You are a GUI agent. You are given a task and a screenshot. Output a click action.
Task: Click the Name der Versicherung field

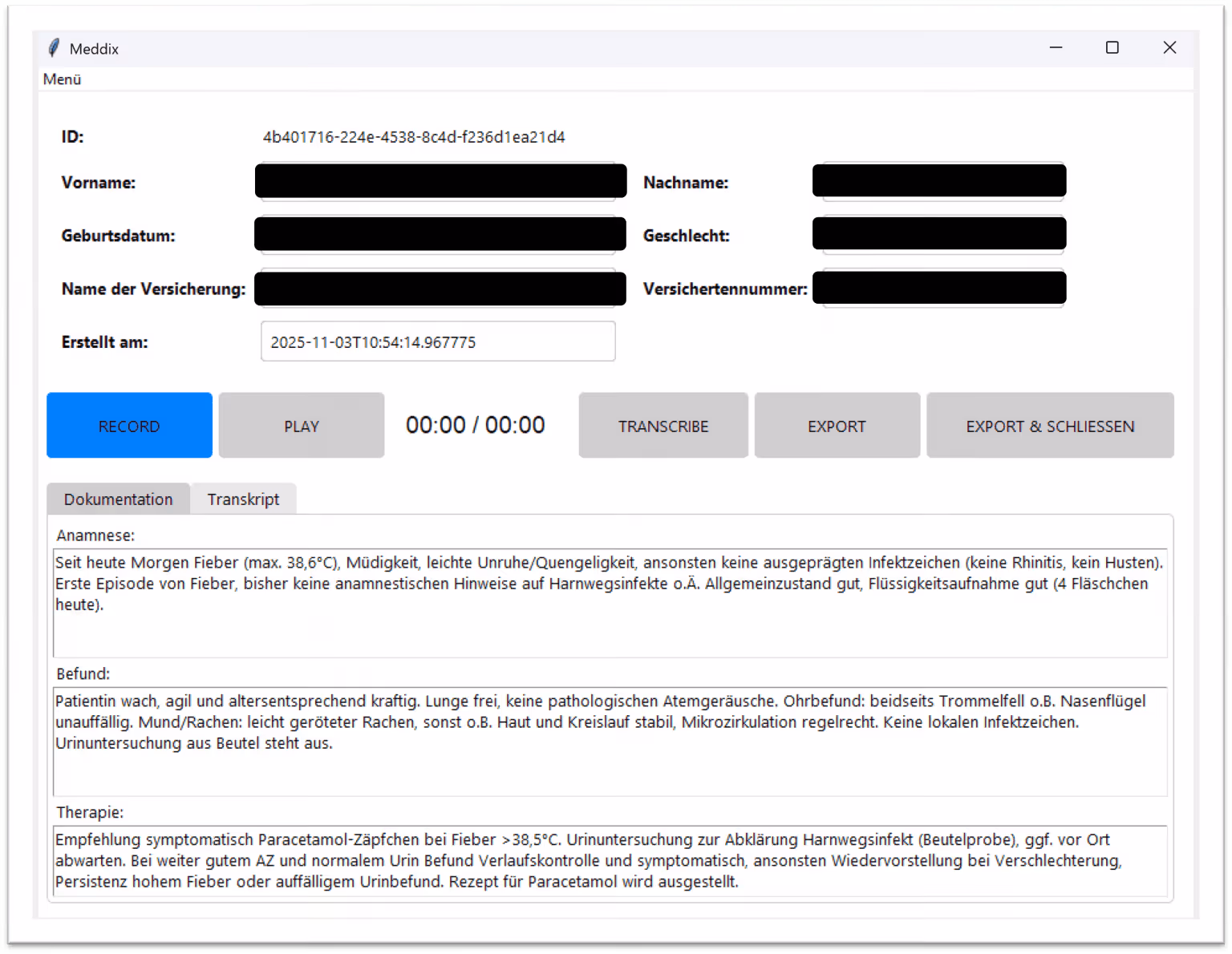[440, 288]
